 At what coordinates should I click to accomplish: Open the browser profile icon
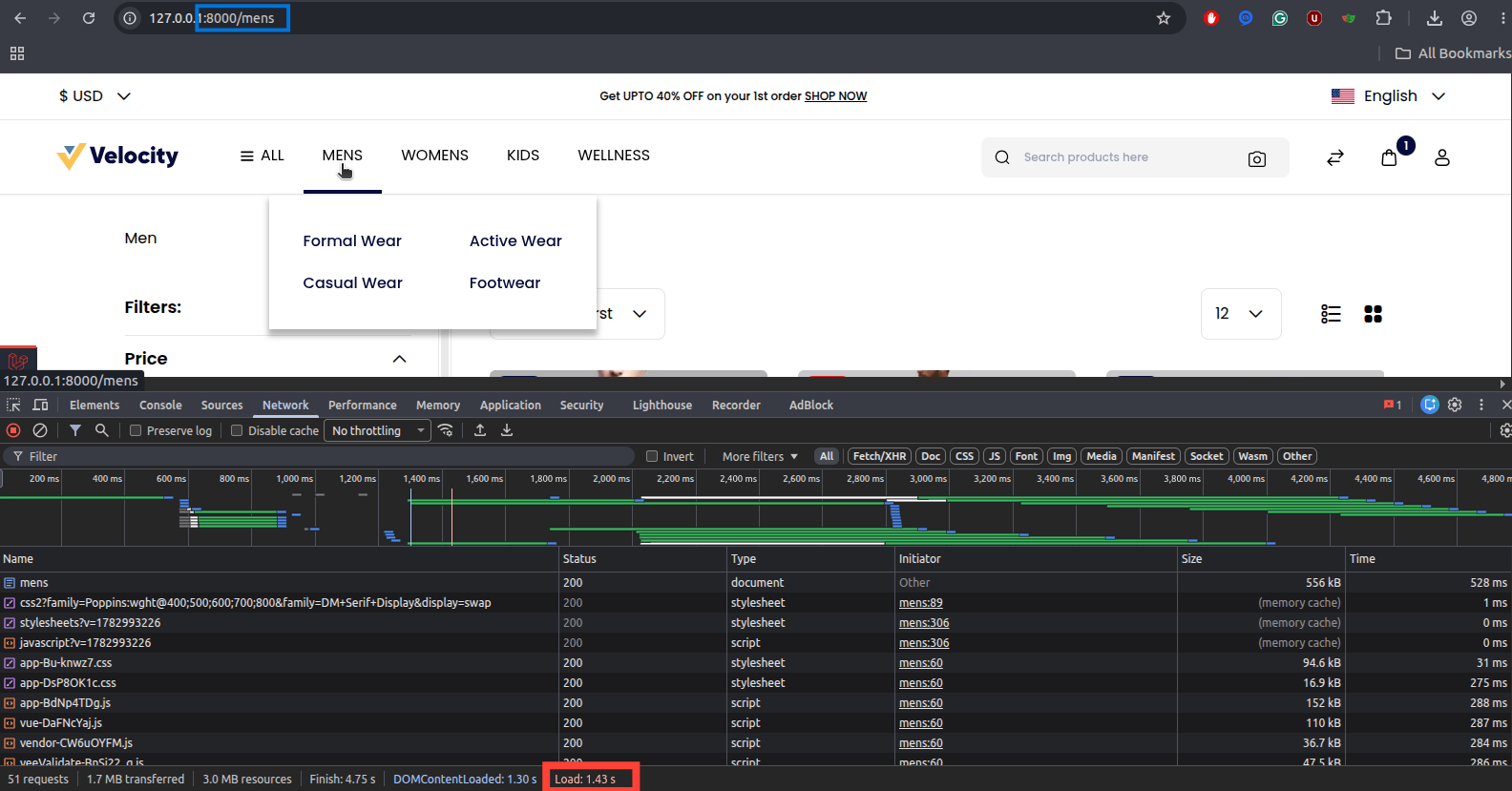point(1469,18)
